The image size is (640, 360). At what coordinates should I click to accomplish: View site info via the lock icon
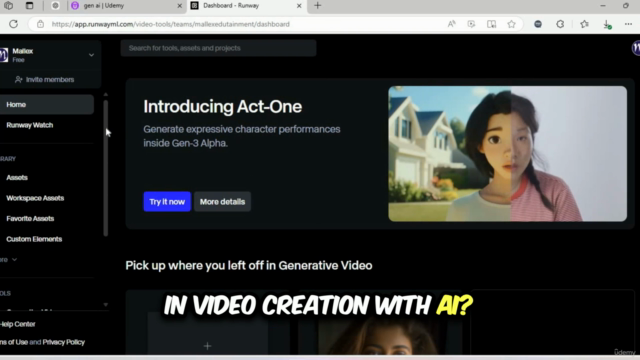(x=40, y=24)
